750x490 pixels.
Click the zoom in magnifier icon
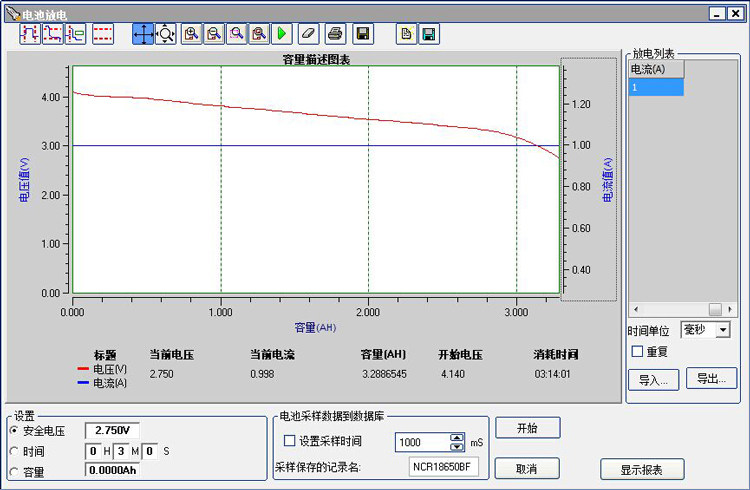[x=191, y=33]
